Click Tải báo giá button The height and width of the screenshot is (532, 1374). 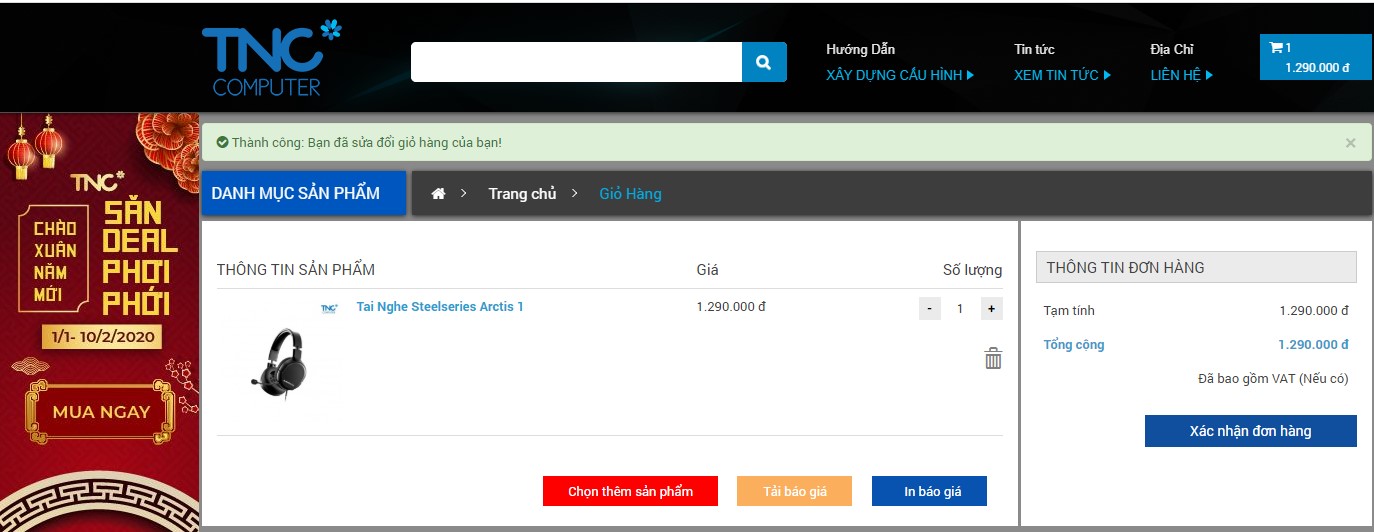point(795,491)
